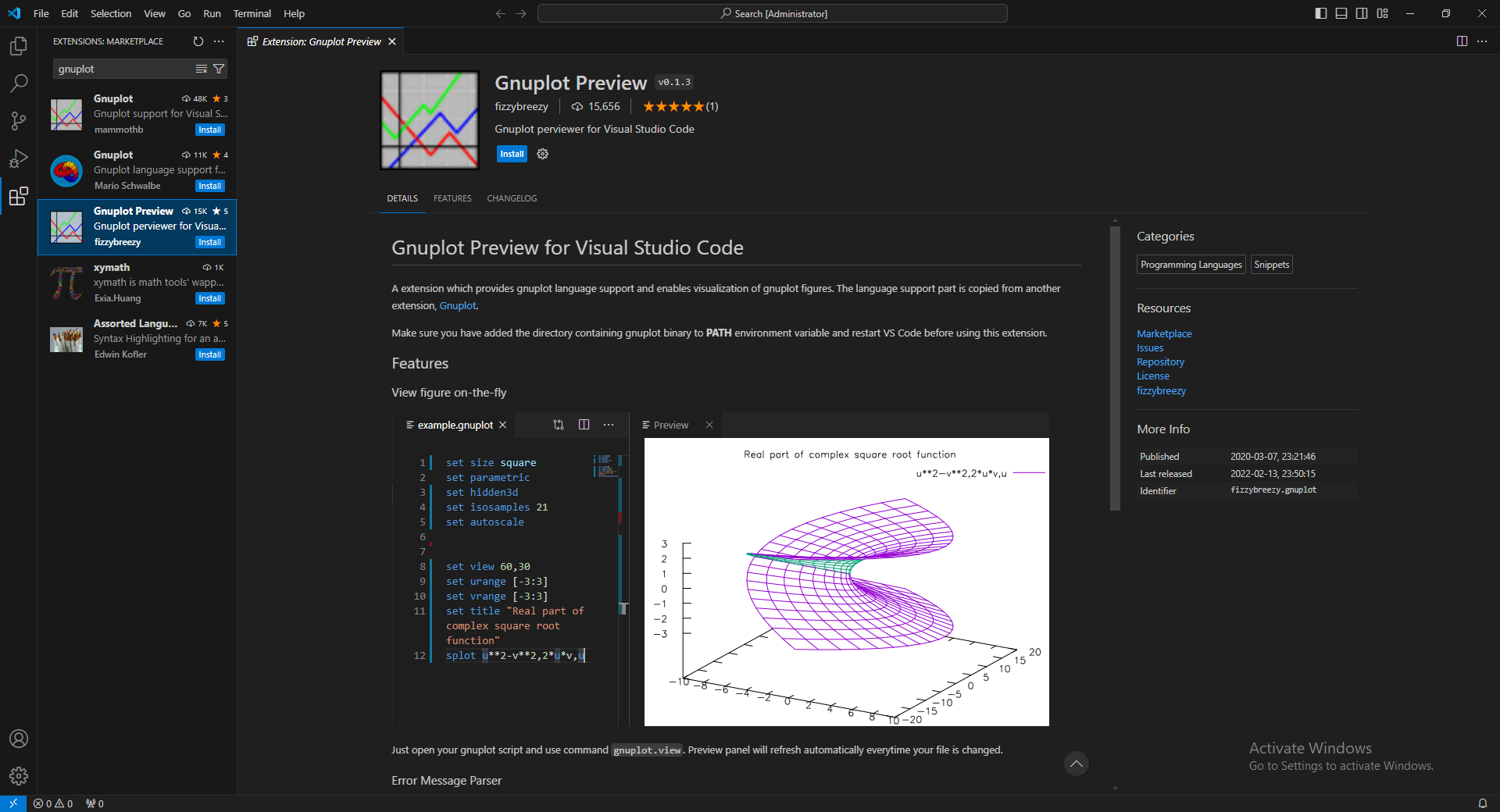1500x812 pixels.
Task: Select the mammothb Gnuplot extension entry
Action: click(137, 114)
